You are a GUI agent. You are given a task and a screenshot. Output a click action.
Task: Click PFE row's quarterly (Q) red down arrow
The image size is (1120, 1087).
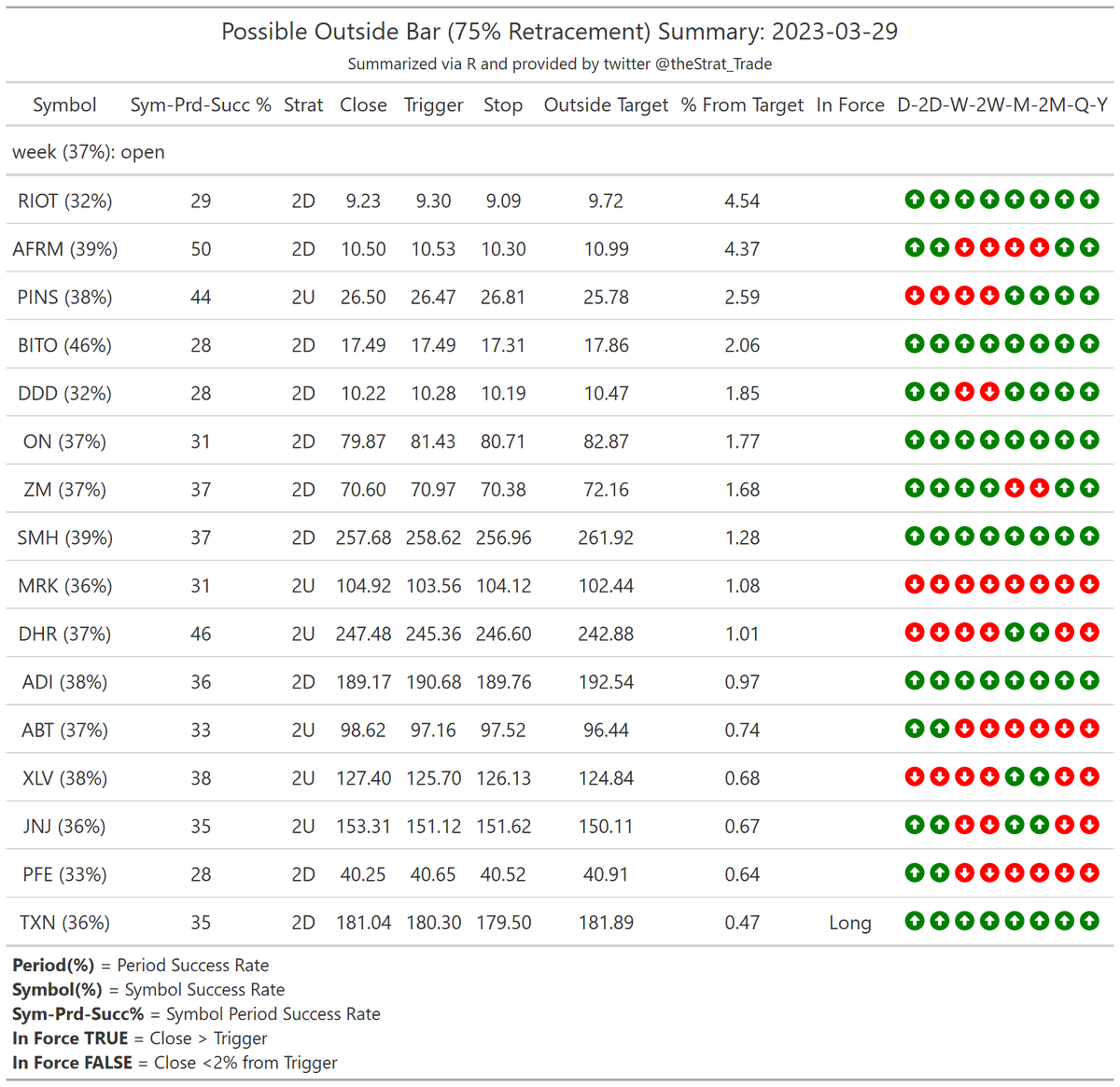(x=1064, y=873)
